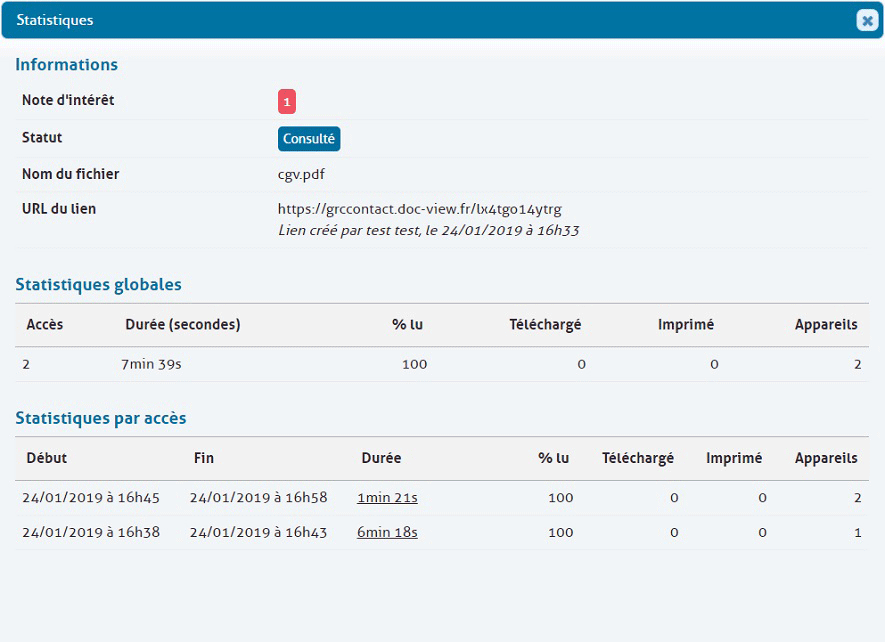This screenshot has width=885, height=642.
Task: Click the 16h58 end time cell
Action: point(258,498)
